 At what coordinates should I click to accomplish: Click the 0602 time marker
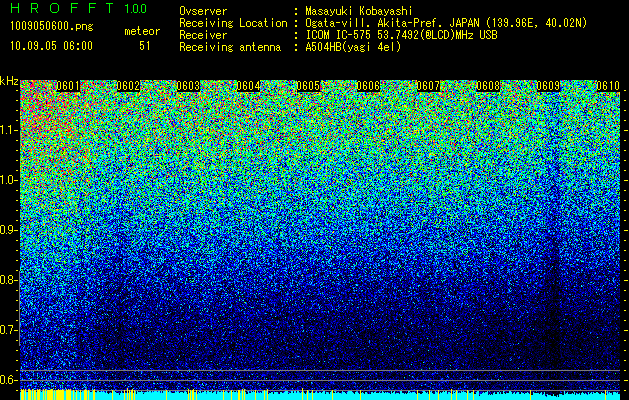point(128,86)
